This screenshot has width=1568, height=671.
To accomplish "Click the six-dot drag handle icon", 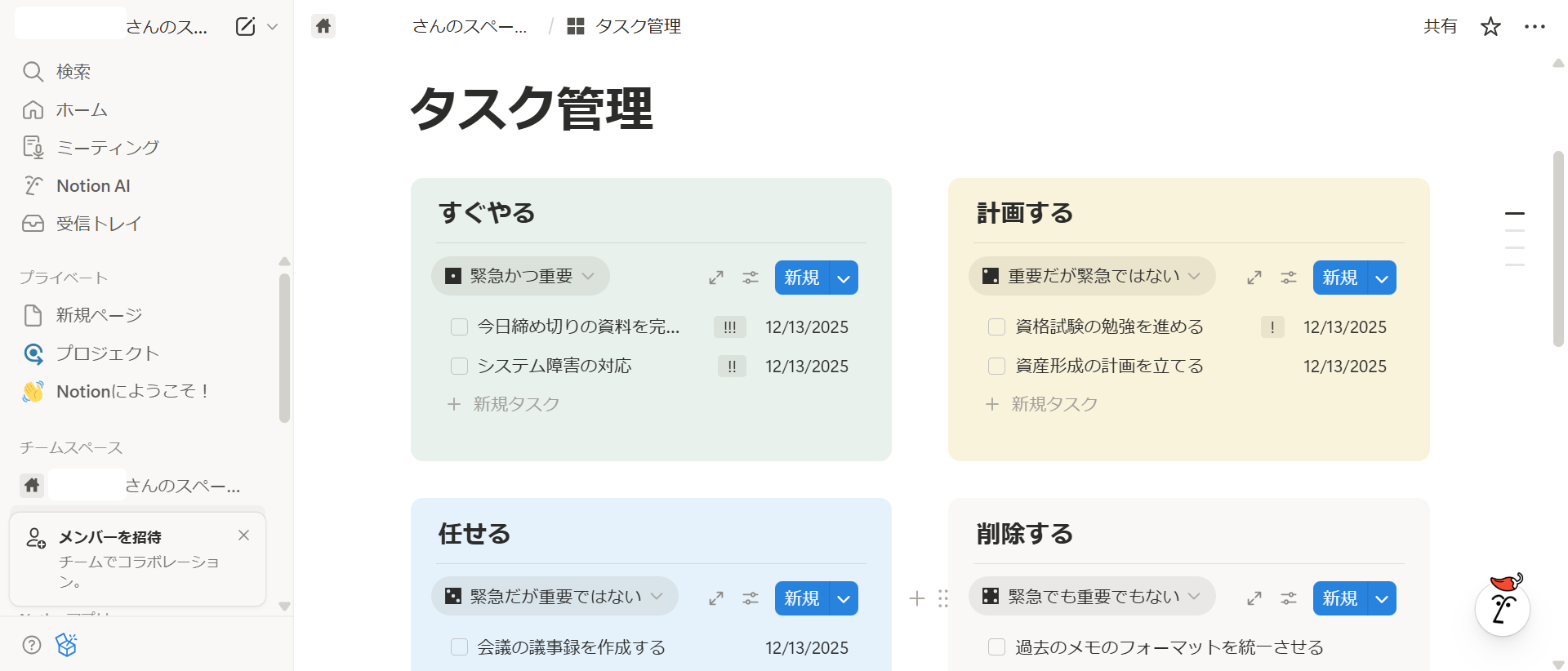I will coord(943,598).
